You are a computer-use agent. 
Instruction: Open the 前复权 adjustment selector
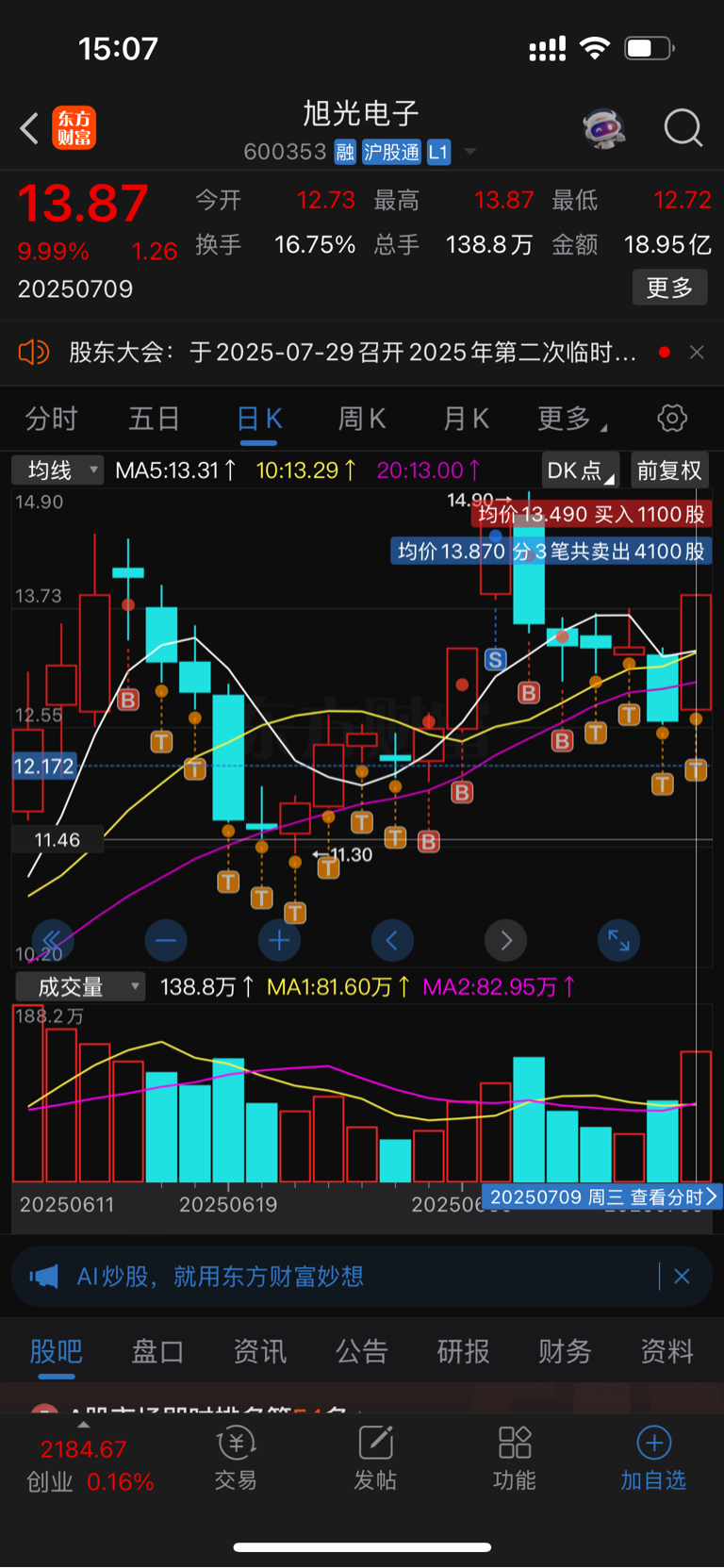pos(668,470)
